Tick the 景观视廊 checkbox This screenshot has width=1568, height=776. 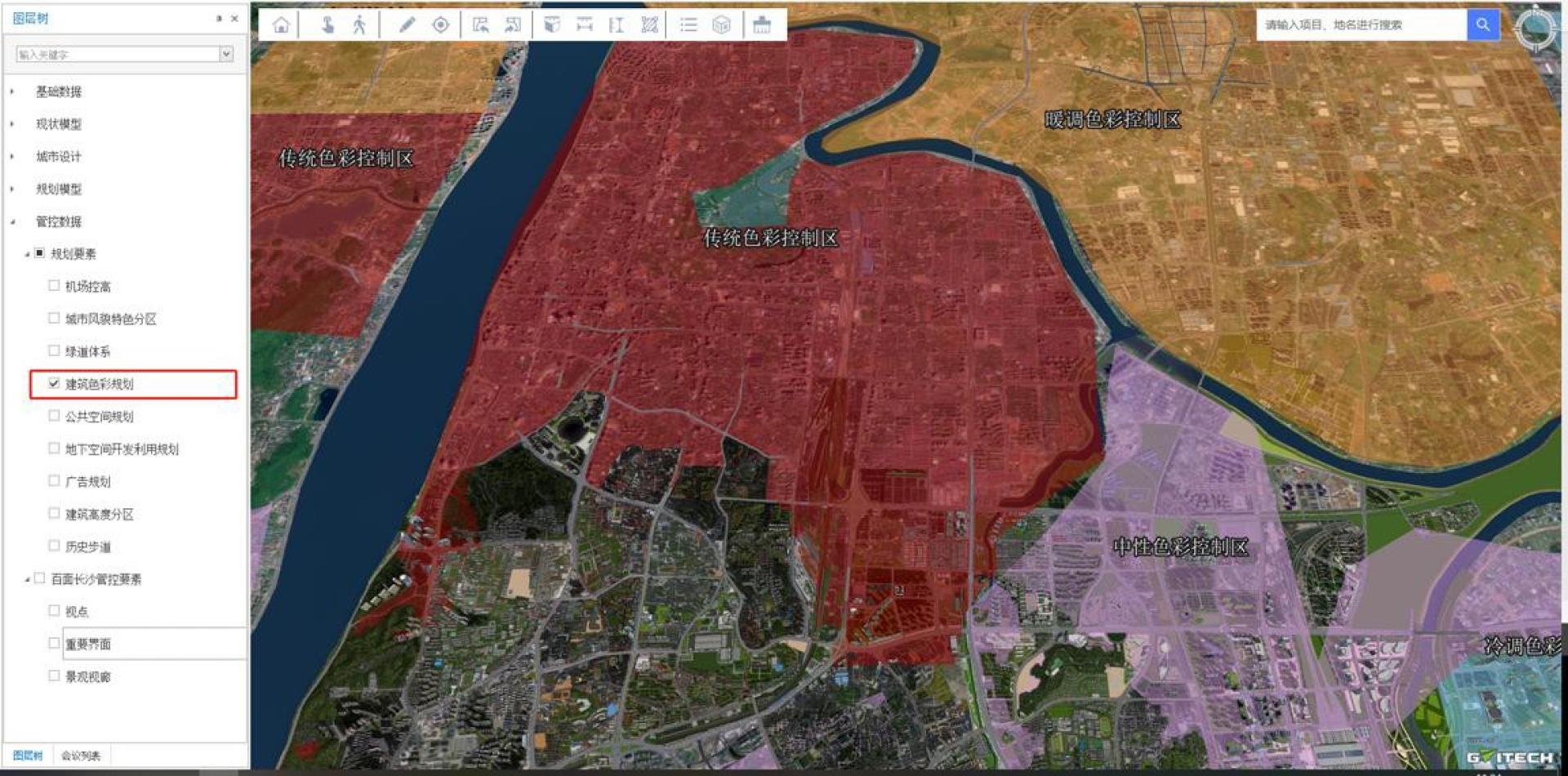coord(54,676)
